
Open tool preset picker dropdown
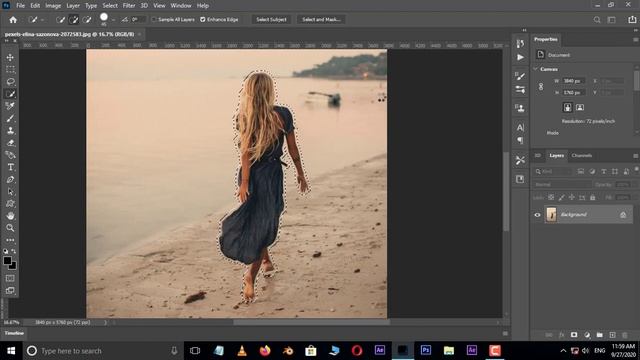coord(42,20)
